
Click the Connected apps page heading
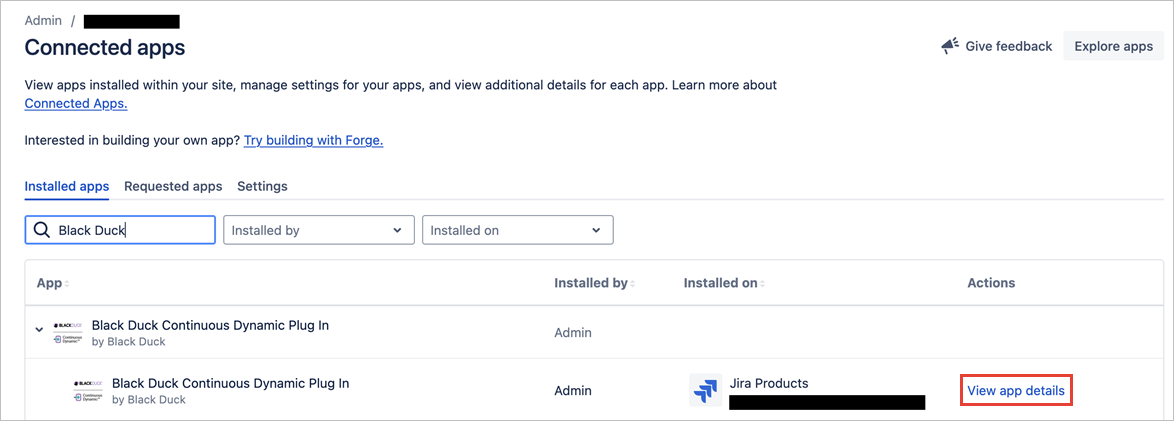(x=105, y=48)
